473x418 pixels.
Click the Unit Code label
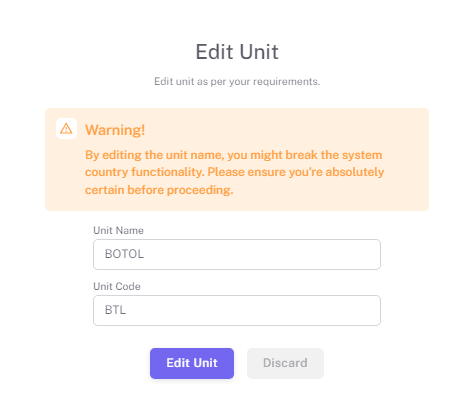pos(117,286)
